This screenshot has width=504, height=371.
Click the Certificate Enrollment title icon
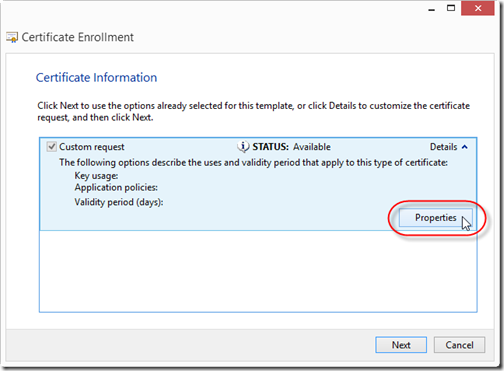[12, 37]
